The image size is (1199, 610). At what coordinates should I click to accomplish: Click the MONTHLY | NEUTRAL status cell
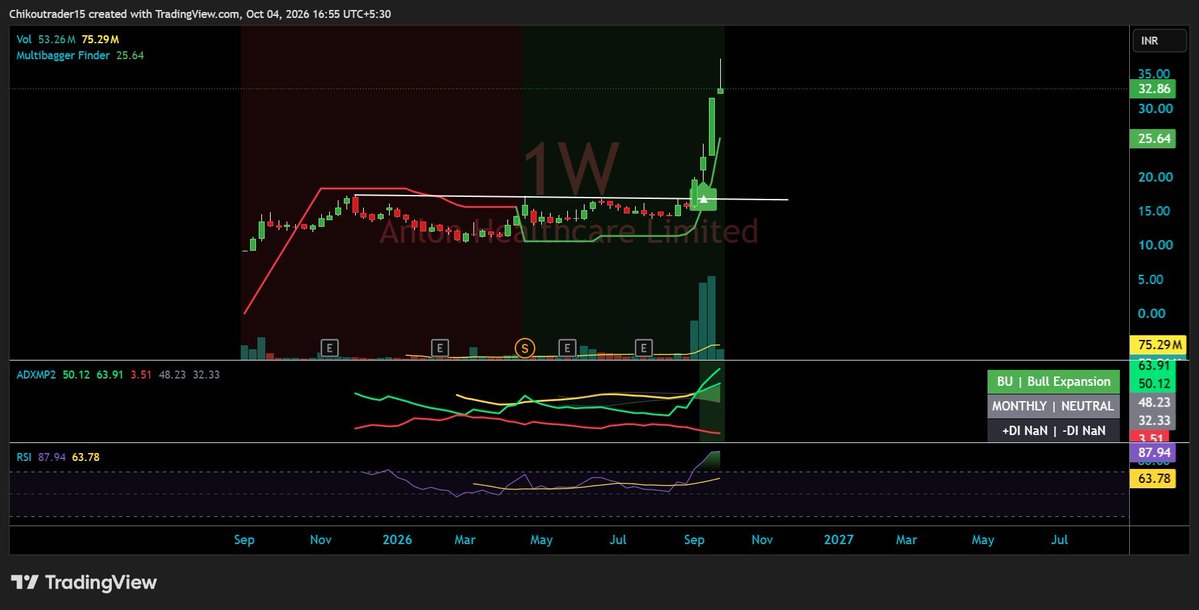point(1053,406)
